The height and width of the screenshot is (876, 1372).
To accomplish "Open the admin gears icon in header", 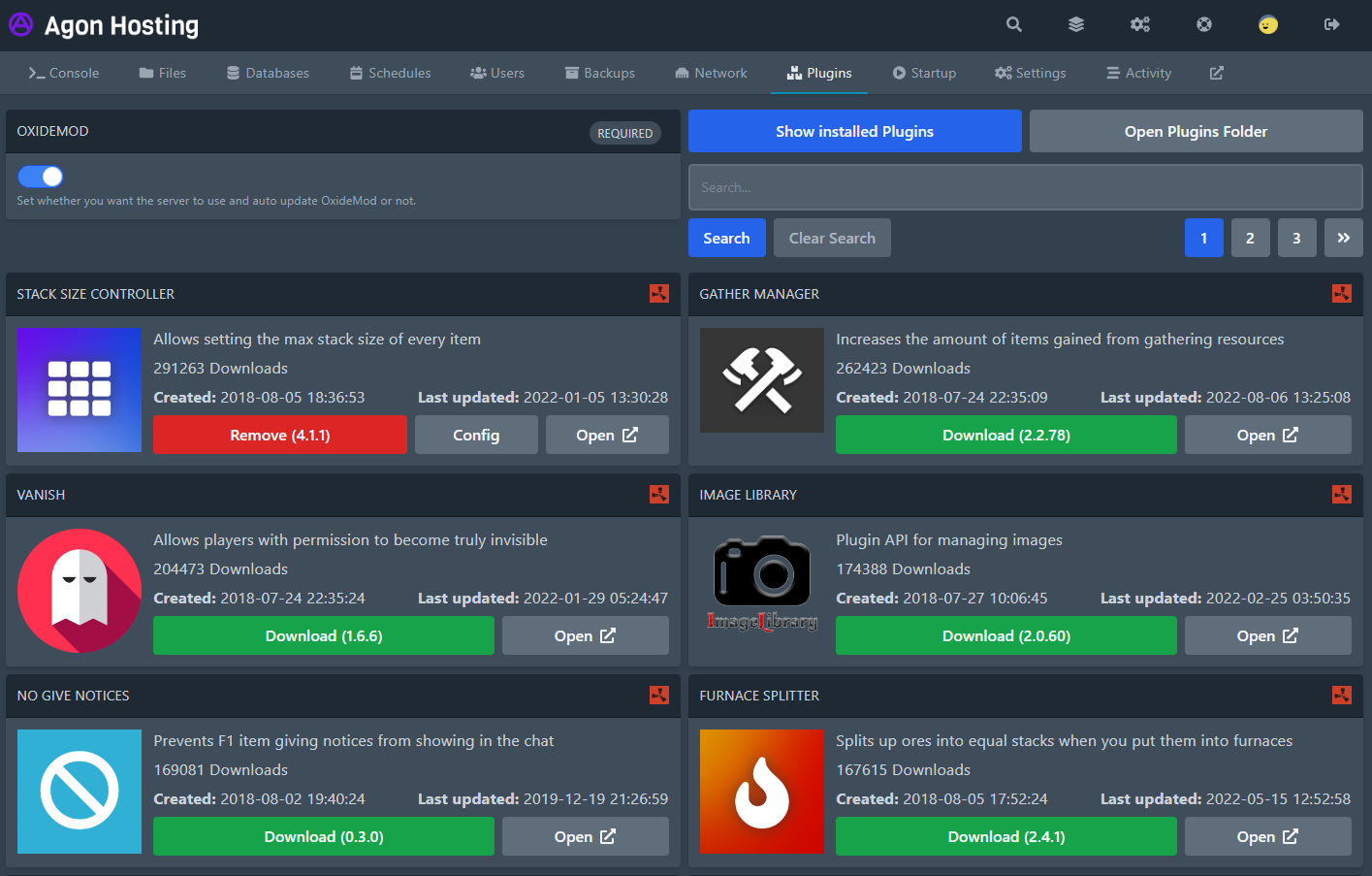I will 1140,24.
